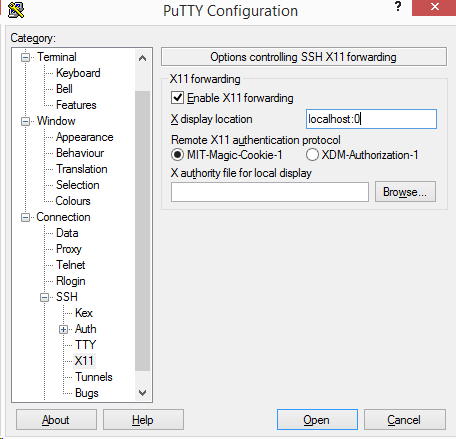Click scroll up arrow in Category tree
456x439 pixels.
point(142,58)
